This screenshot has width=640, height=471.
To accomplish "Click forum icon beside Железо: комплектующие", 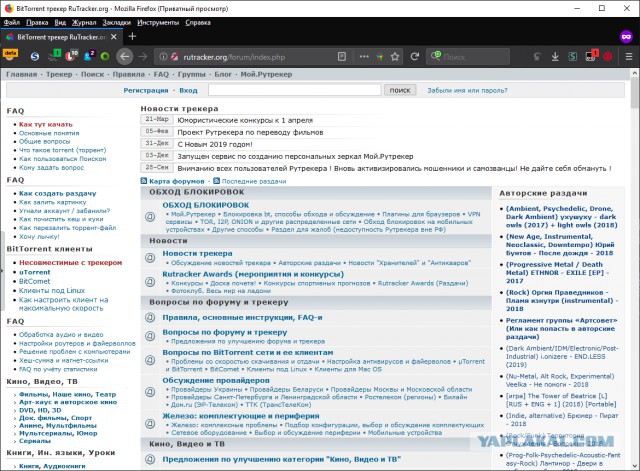I will tap(150, 424).
